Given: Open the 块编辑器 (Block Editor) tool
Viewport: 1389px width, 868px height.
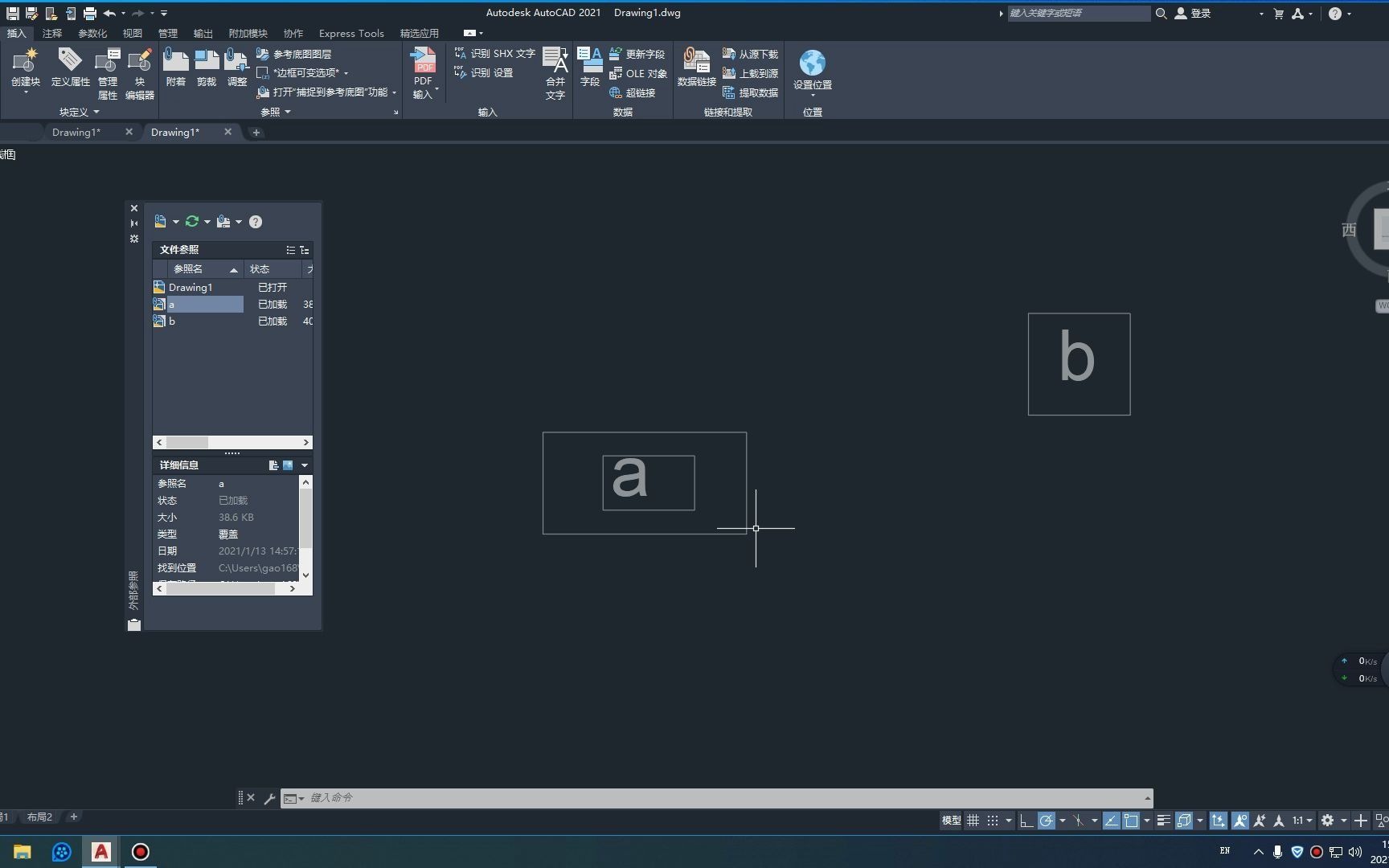Looking at the screenshot, I should coord(140,61).
